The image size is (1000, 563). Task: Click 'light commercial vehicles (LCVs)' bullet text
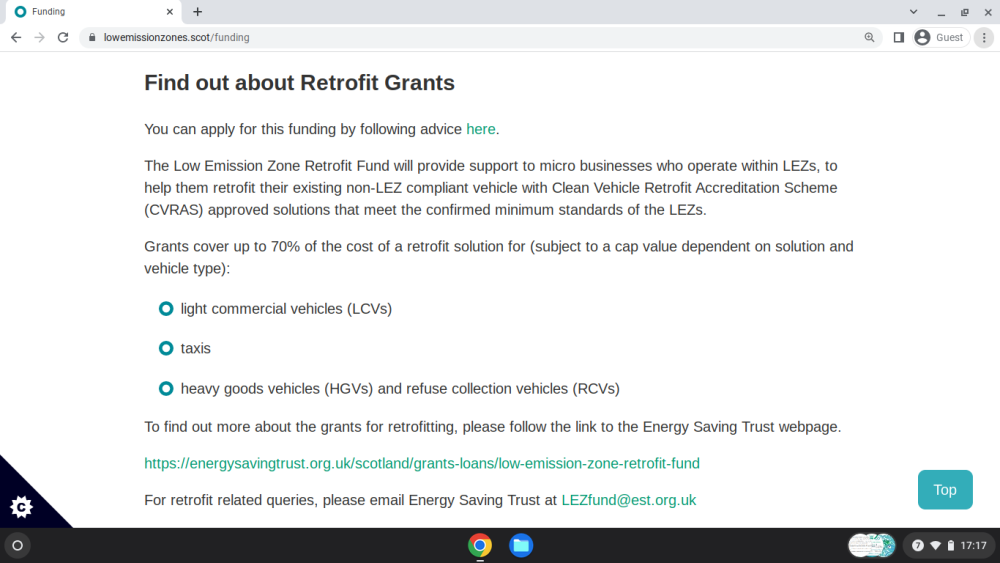pos(286,309)
